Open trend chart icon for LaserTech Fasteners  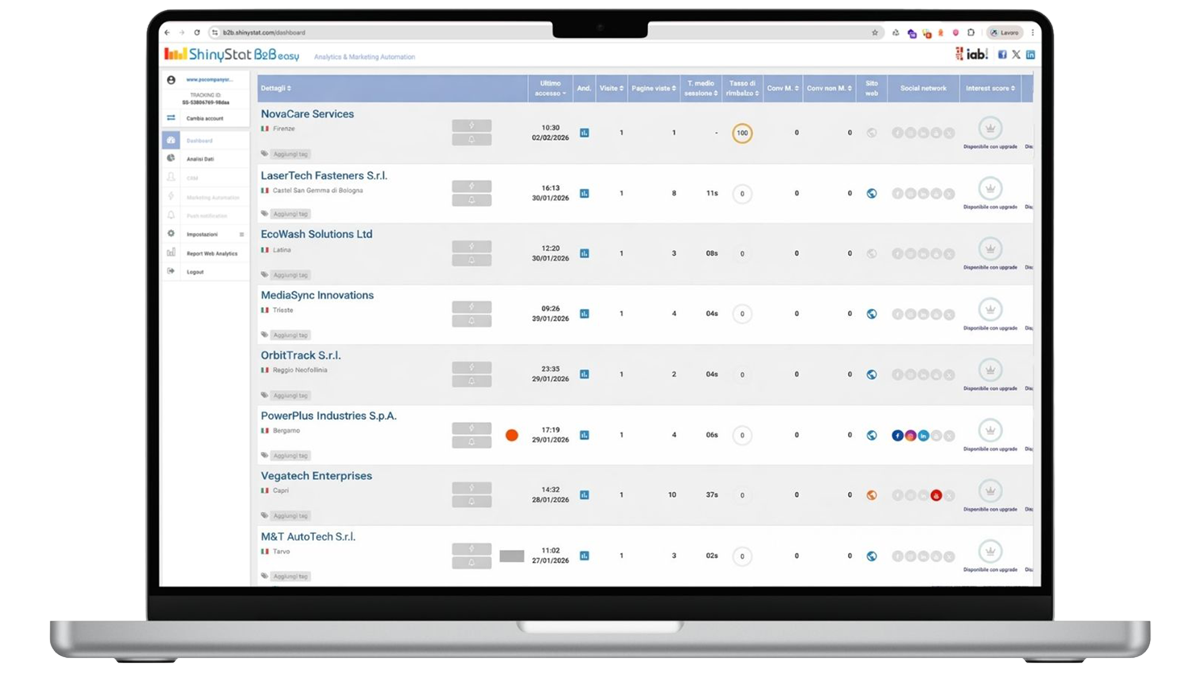click(584, 193)
